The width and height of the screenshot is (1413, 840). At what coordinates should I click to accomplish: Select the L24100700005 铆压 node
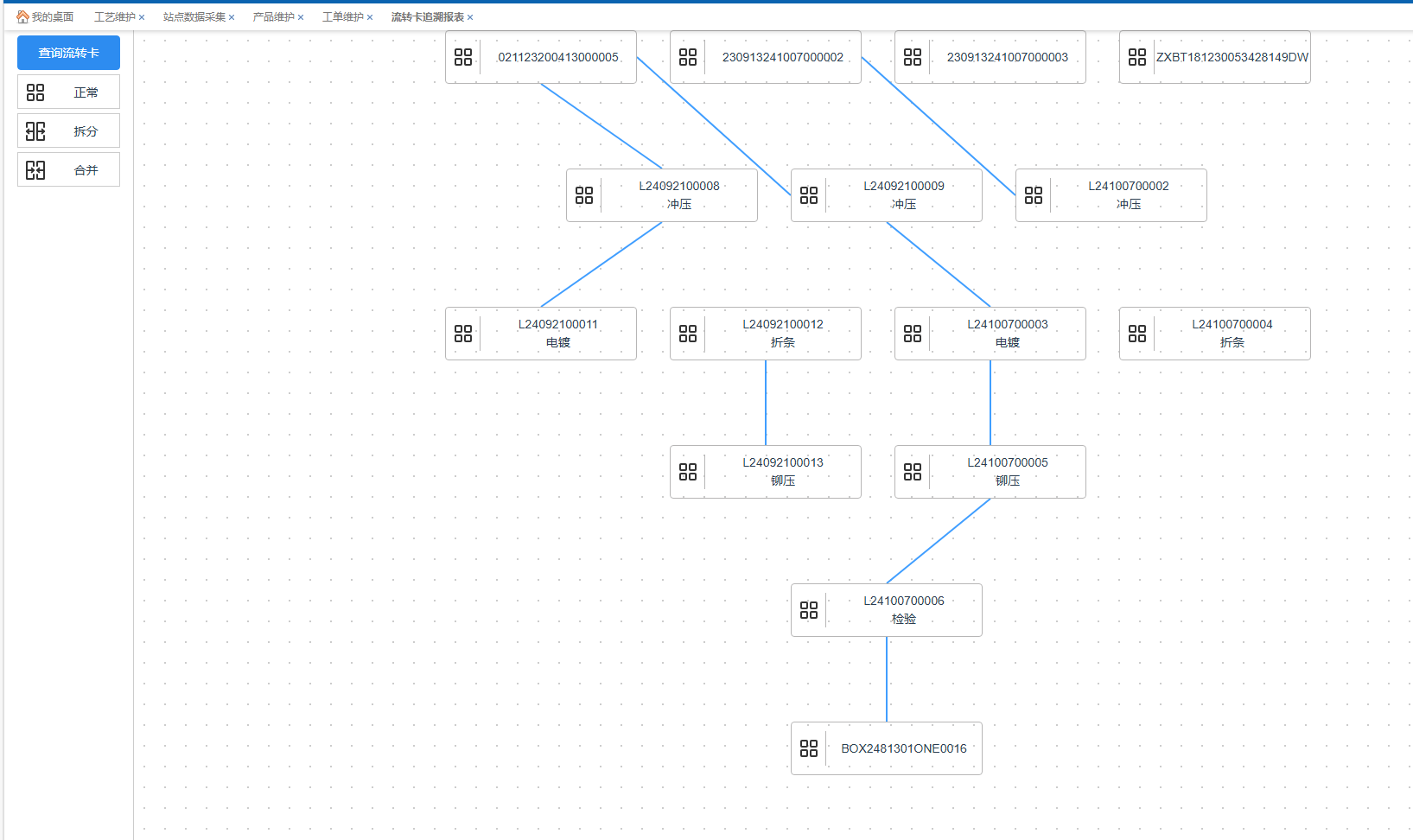1007,472
